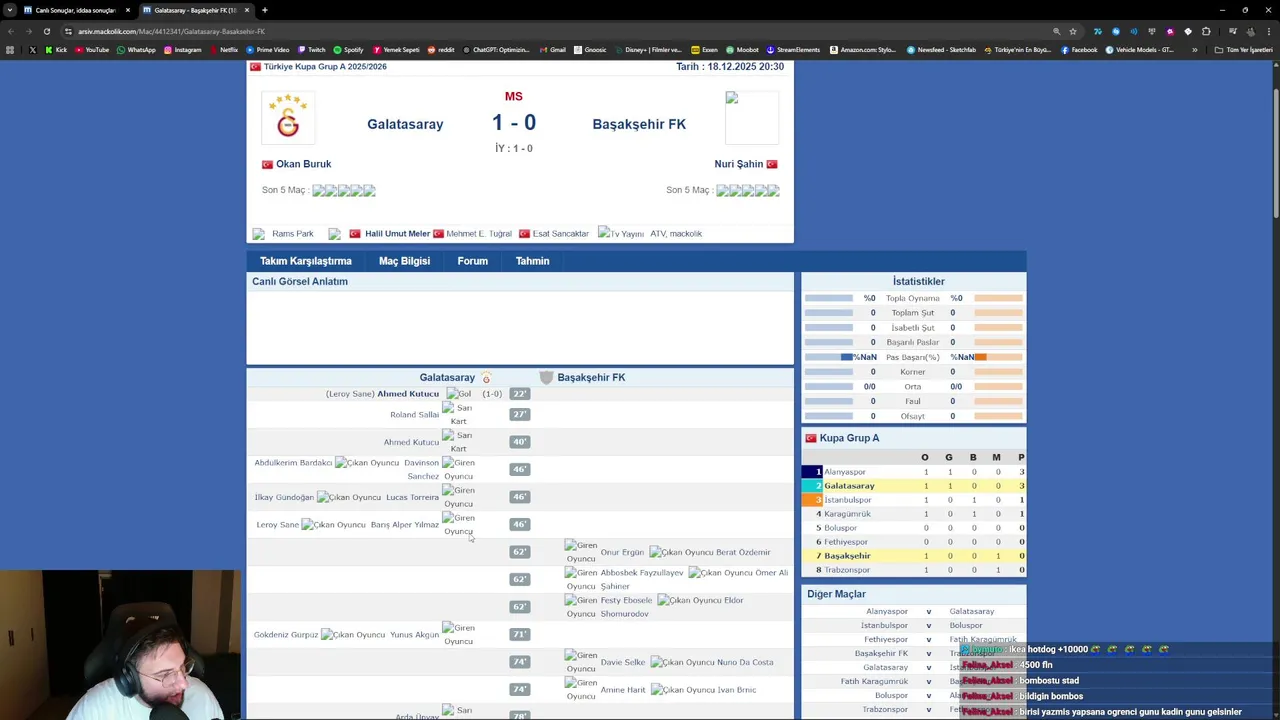Viewport: 1280px width, 720px height.
Task: Open coach Okan Buruk's page
Action: [x=303, y=164]
